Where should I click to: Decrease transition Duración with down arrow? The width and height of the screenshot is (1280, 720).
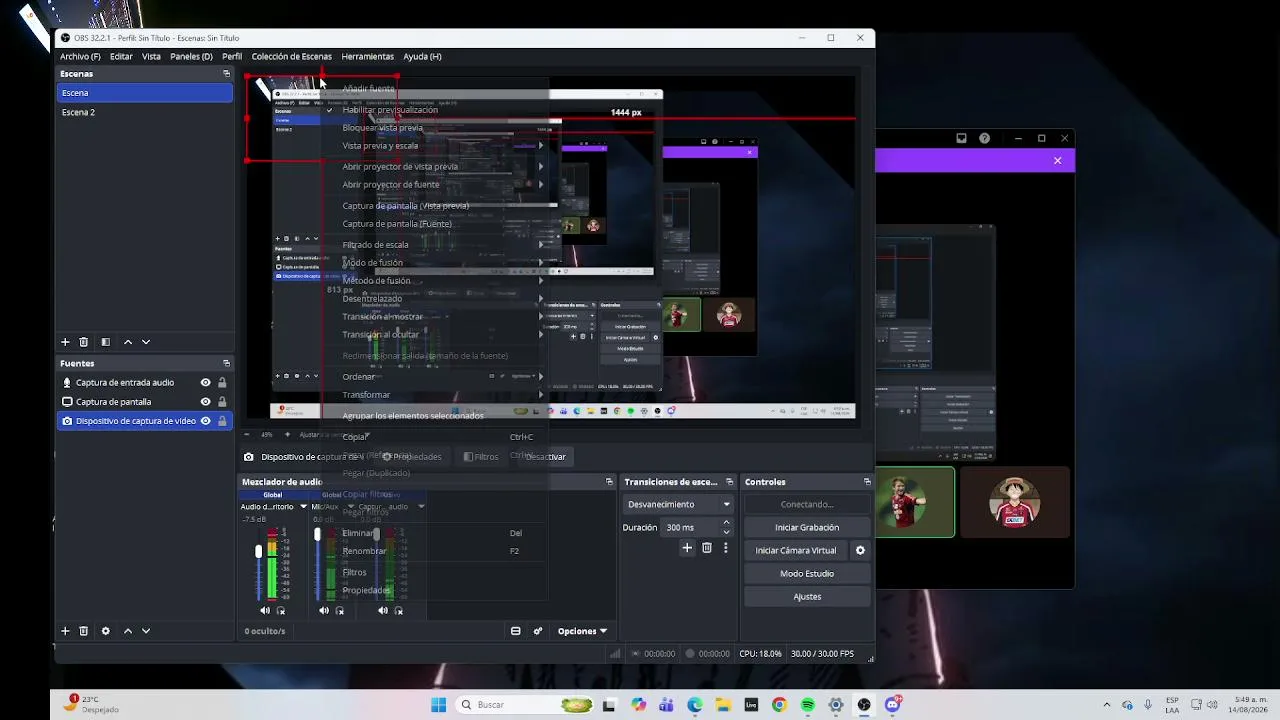click(726, 532)
